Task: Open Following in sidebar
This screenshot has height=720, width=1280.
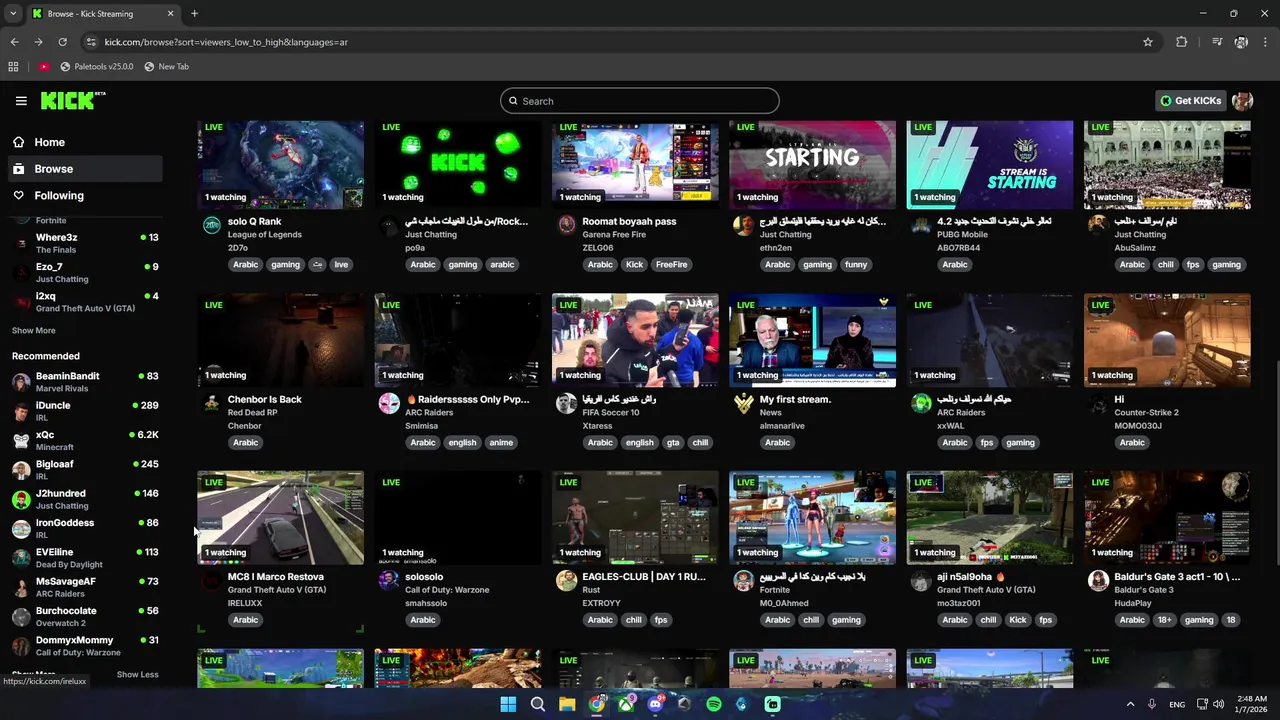Action: click(85, 196)
